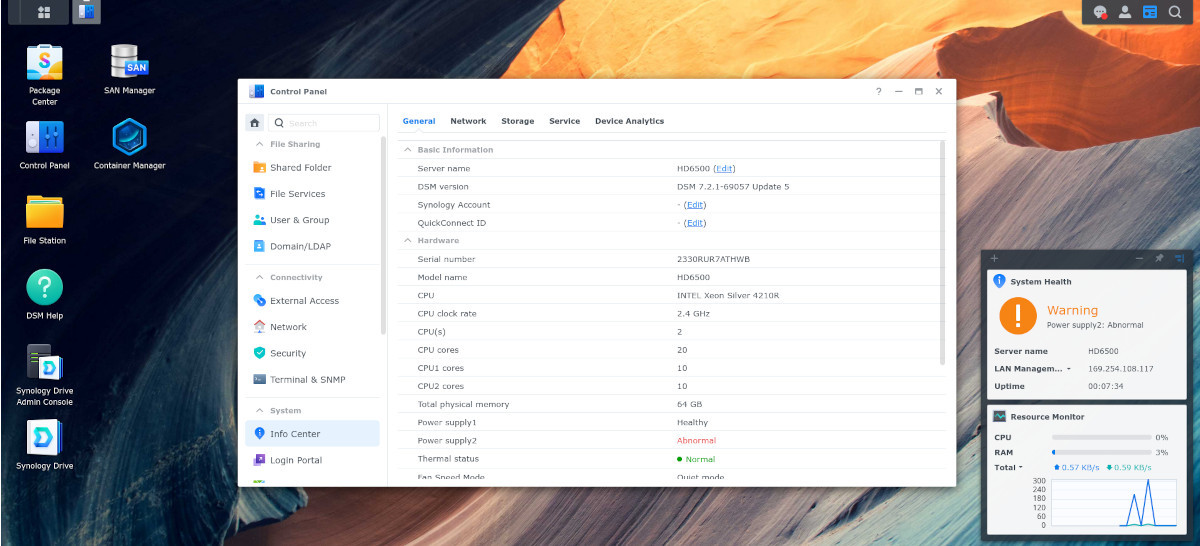Click the Control Panel search field
Screen dimensions: 1200x546
point(323,123)
